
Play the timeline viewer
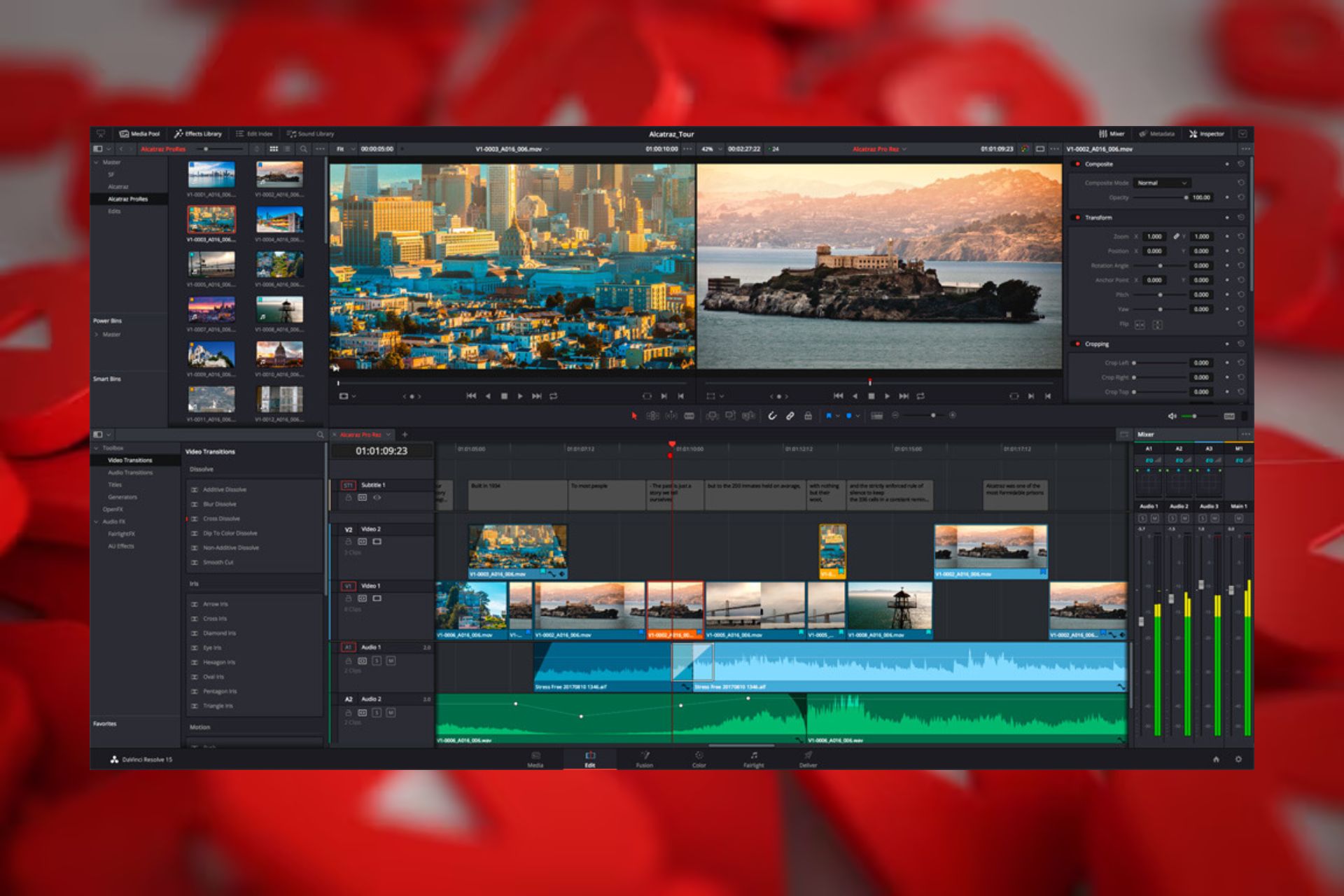888,396
